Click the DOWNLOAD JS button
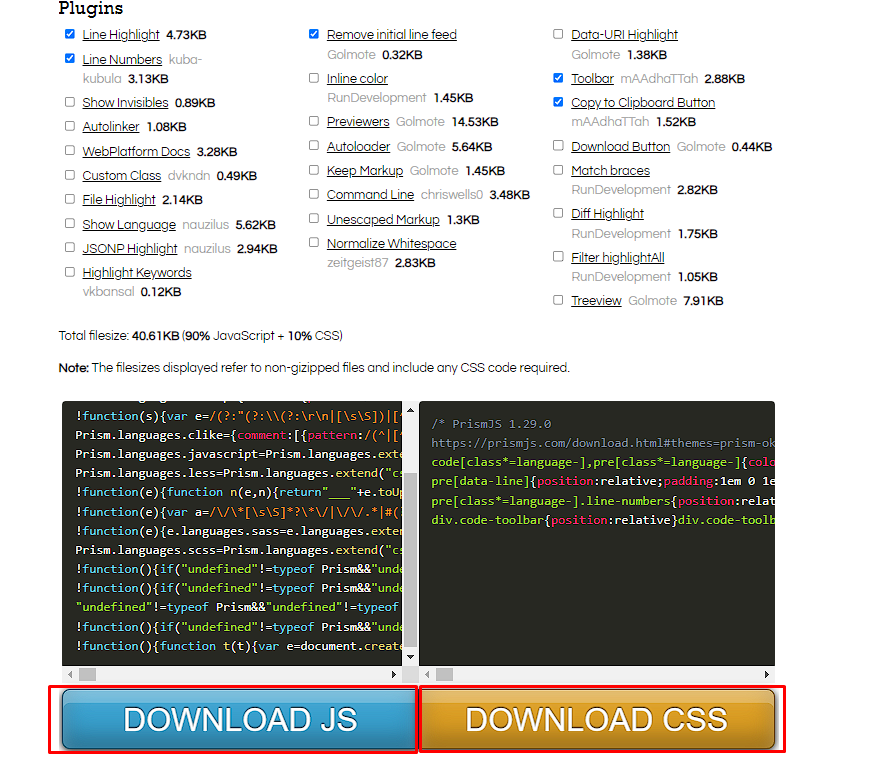873x768 pixels. click(239, 719)
